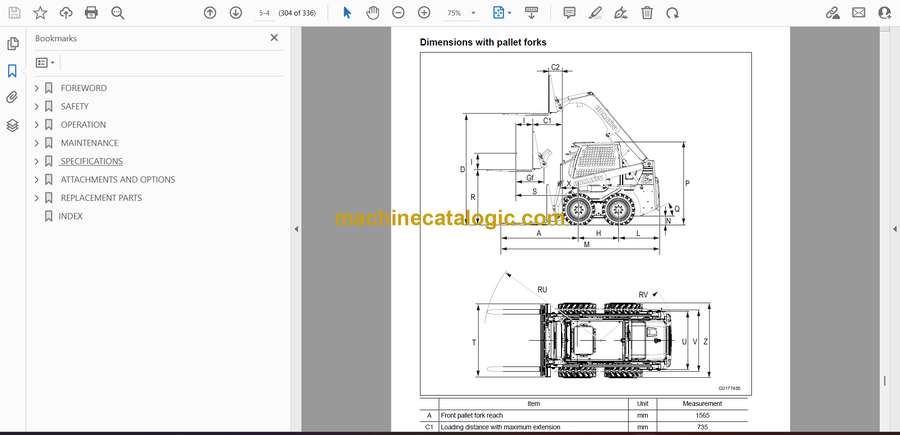Go to previous page arrow
The height and width of the screenshot is (435, 900).
point(209,13)
